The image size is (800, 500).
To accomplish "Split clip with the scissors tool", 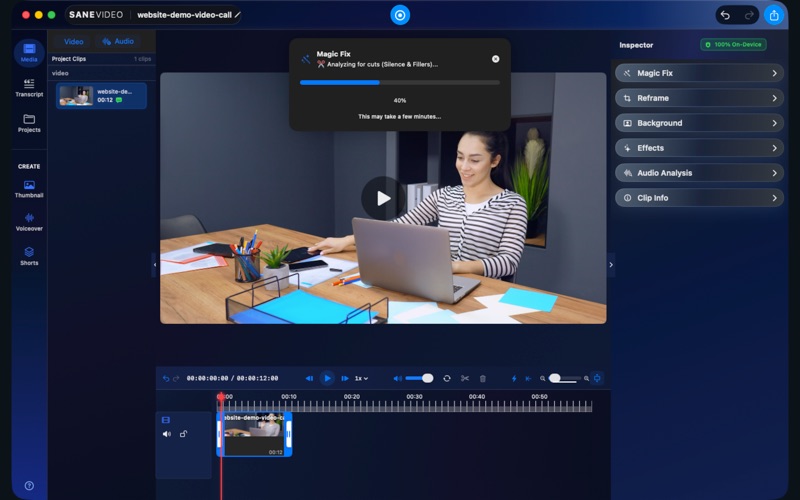I will (465, 378).
